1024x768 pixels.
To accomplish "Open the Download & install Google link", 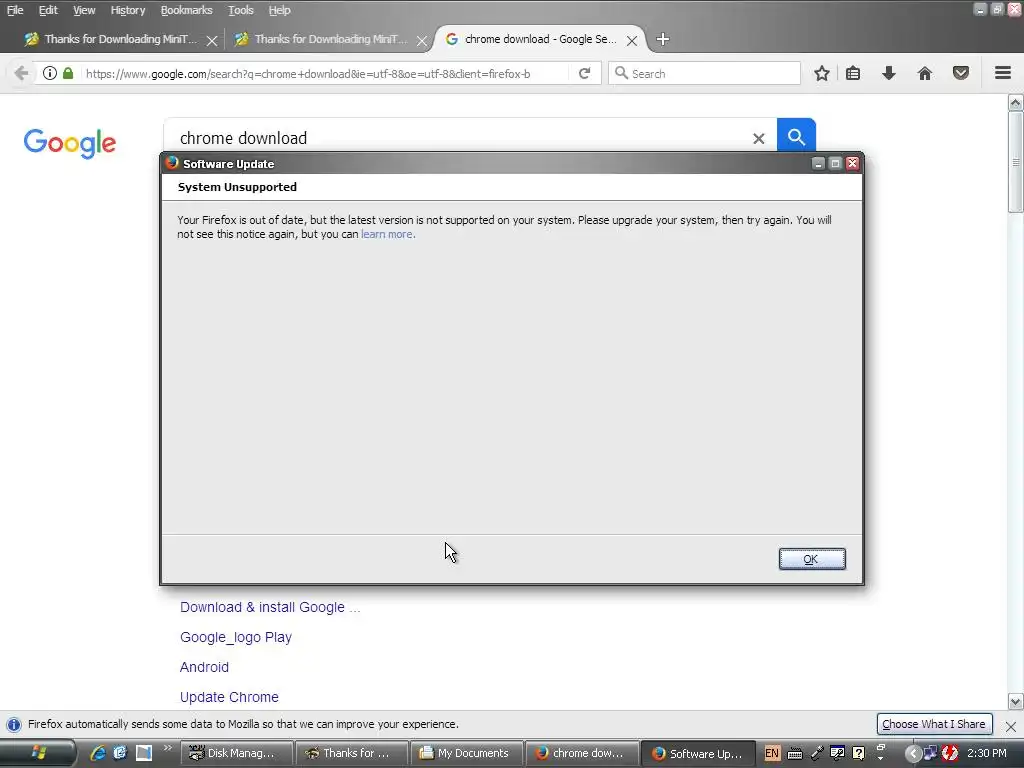I will pos(270,607).
